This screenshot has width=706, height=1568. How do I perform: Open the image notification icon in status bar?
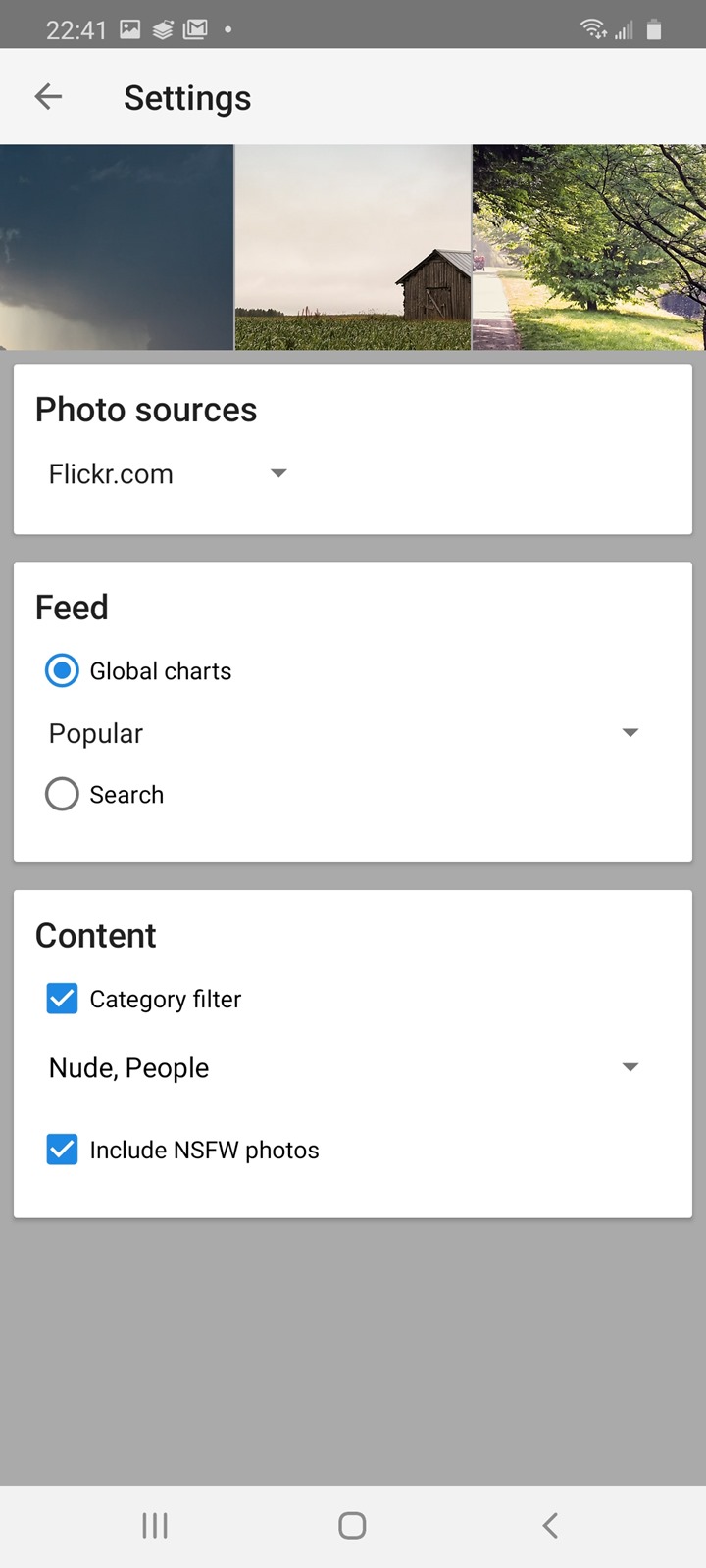130,29
